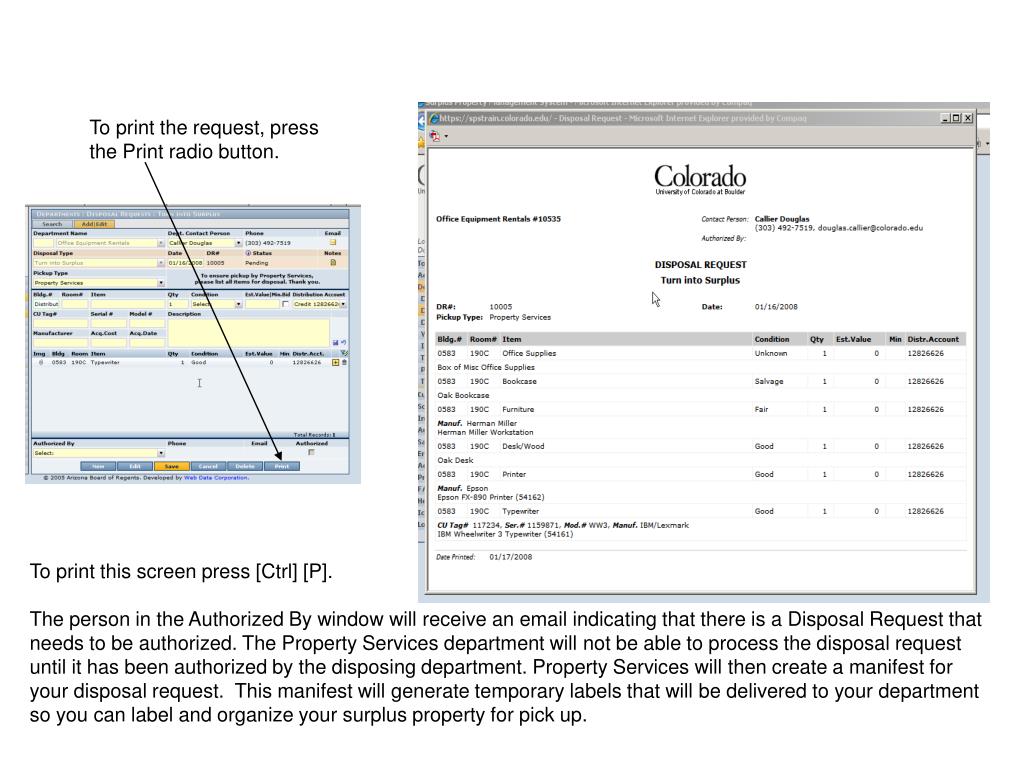Viewport: 1024px width, 768px height.
Task: Click 'Office Equipment Rentals #10535' heading
Action: tap(498, 219)
